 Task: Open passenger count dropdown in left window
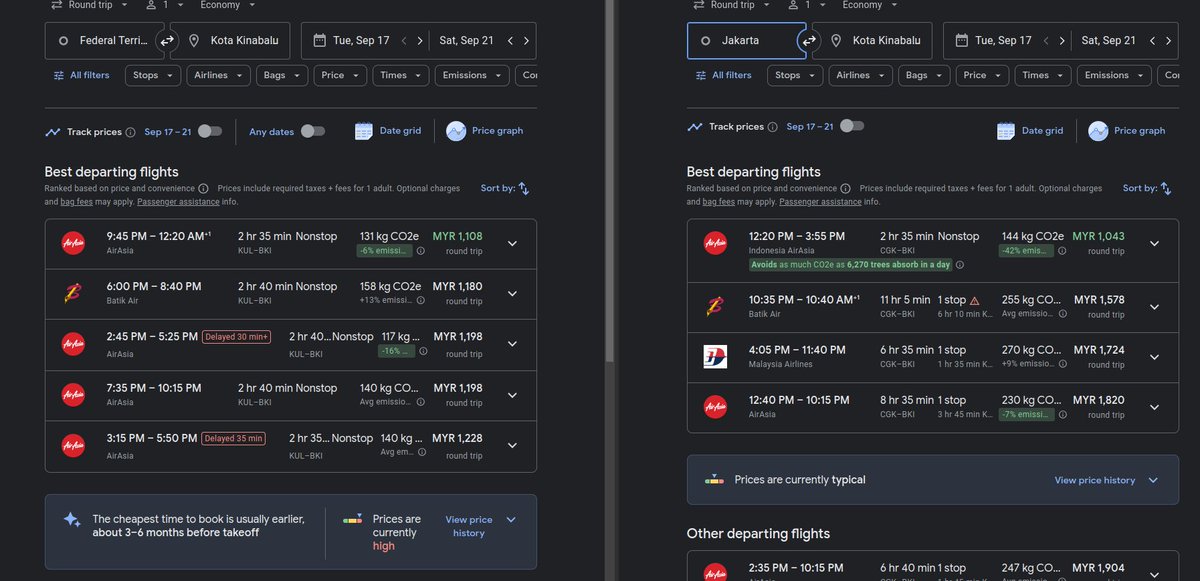point(166,5)
